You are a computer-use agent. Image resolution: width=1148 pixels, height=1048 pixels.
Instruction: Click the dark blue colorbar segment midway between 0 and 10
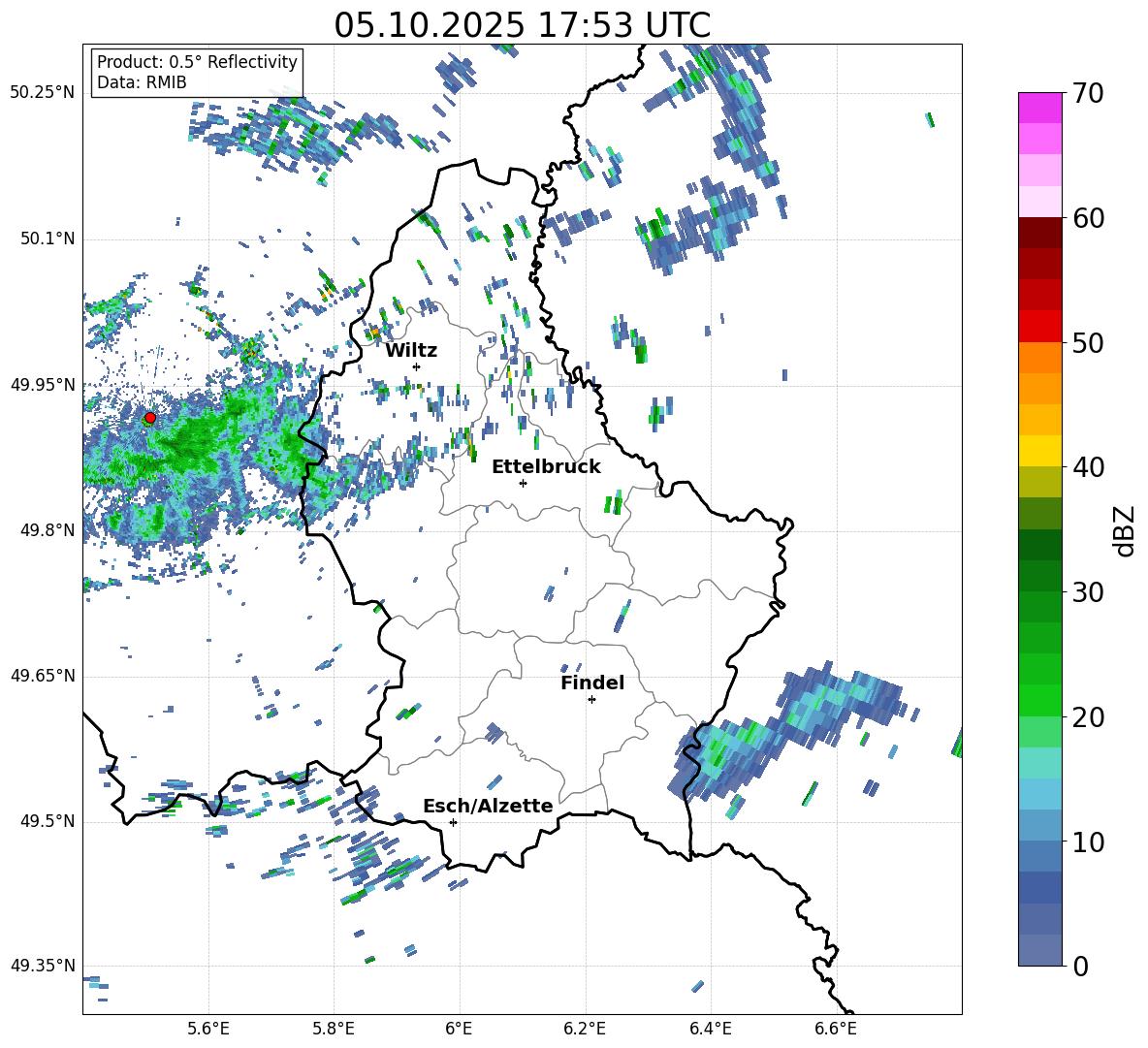(1039, 887)
